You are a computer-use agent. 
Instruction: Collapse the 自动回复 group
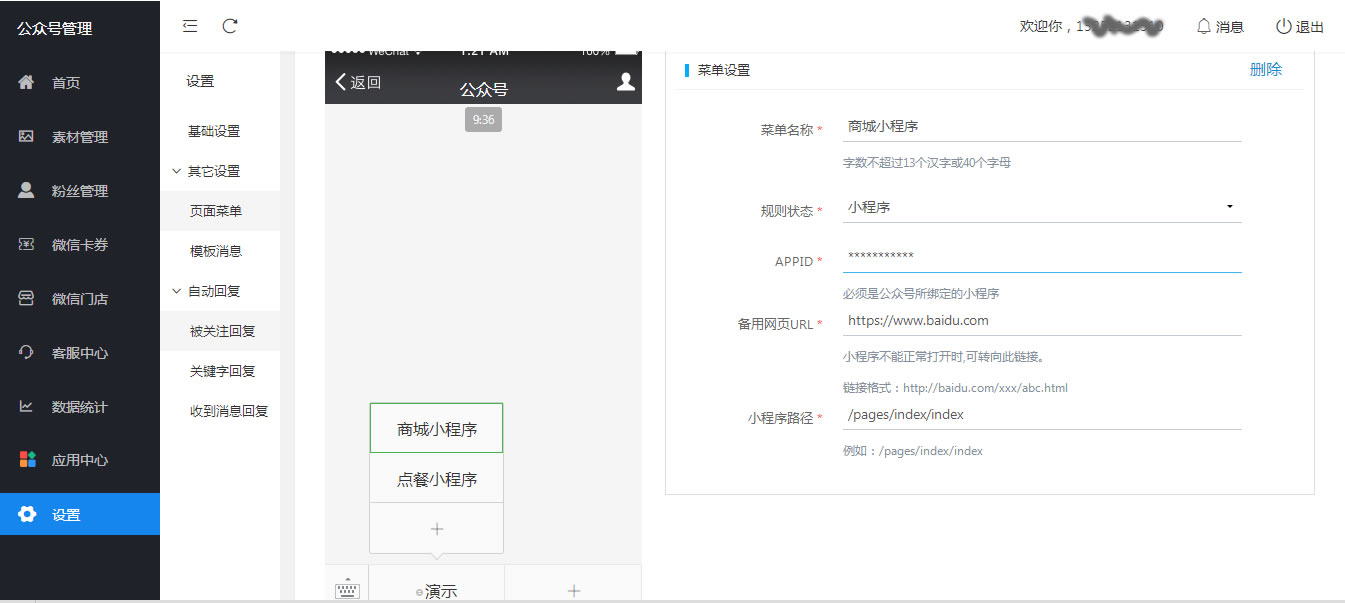176,291
